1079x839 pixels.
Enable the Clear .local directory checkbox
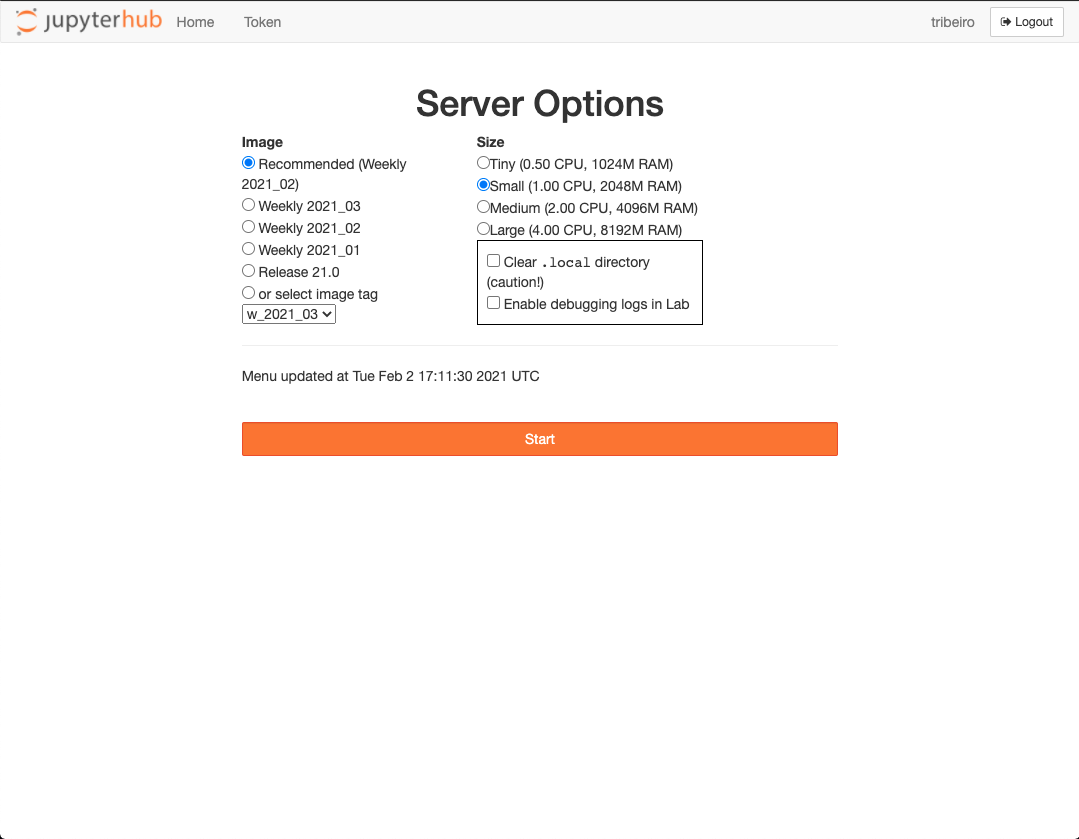click(x=493, y=260)
